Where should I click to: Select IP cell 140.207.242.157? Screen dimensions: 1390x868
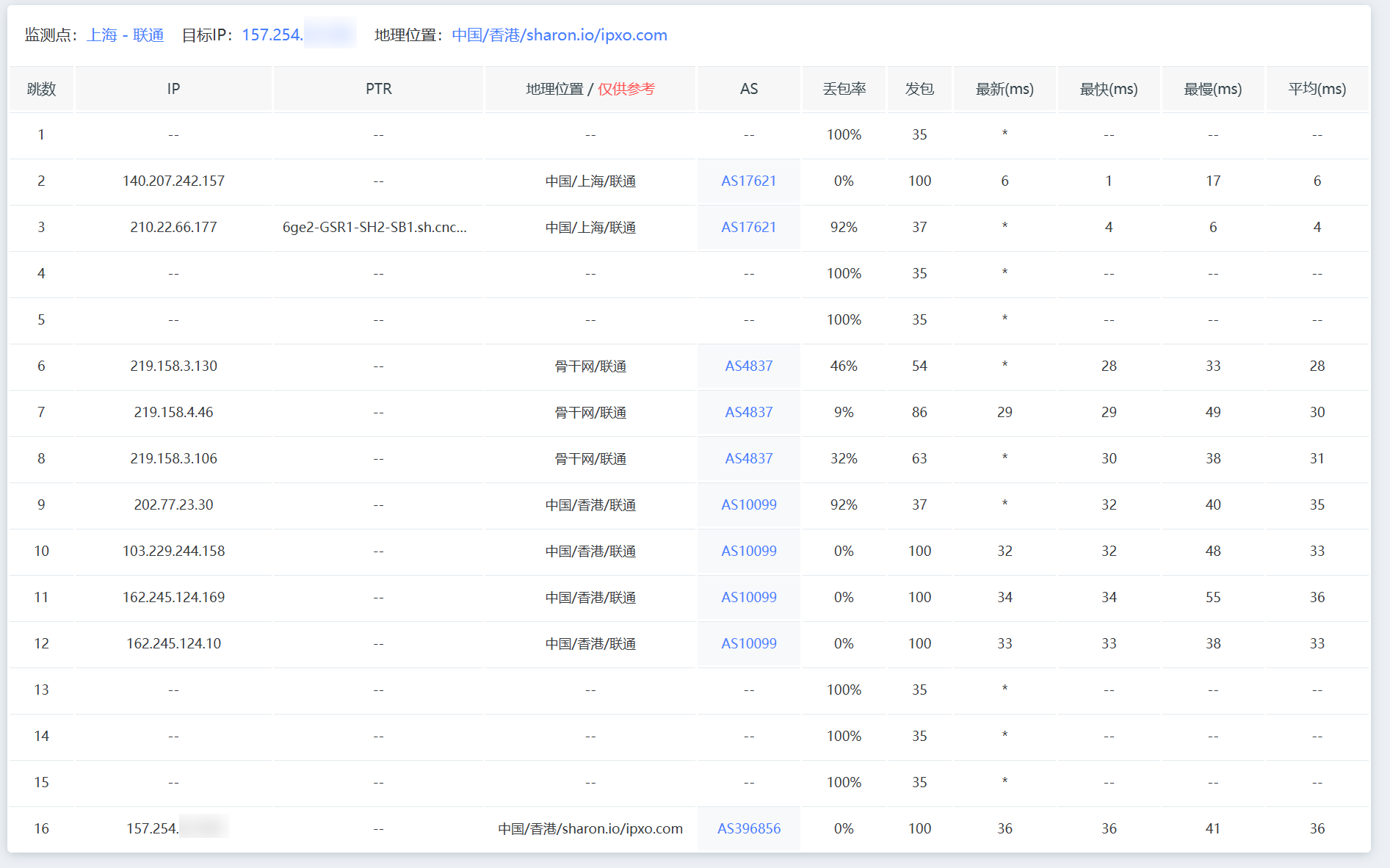point(173,181)
